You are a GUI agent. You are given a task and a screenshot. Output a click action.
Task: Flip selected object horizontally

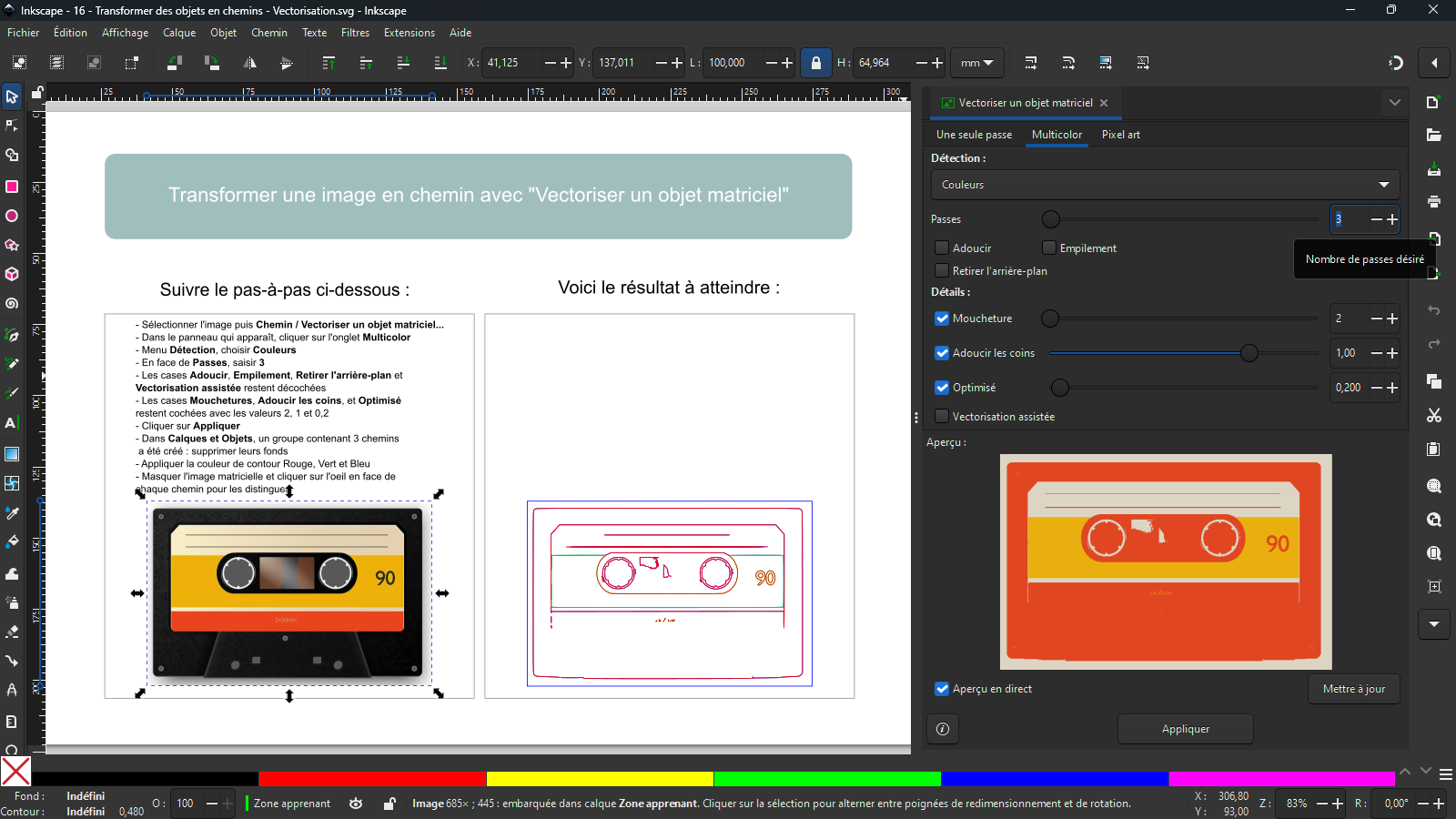(249, 63)
